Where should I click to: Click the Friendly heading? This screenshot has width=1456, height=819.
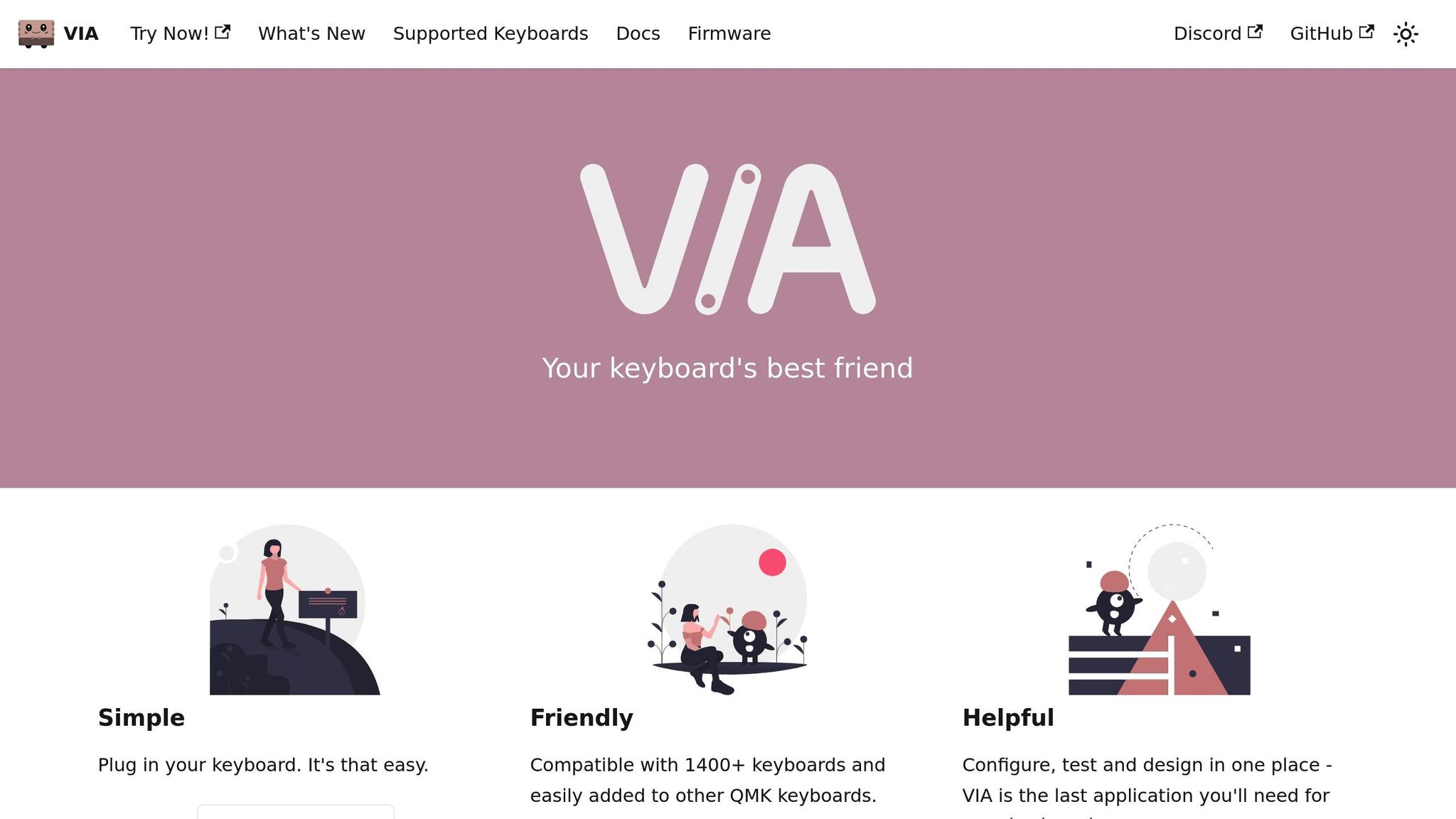(582, 717)
